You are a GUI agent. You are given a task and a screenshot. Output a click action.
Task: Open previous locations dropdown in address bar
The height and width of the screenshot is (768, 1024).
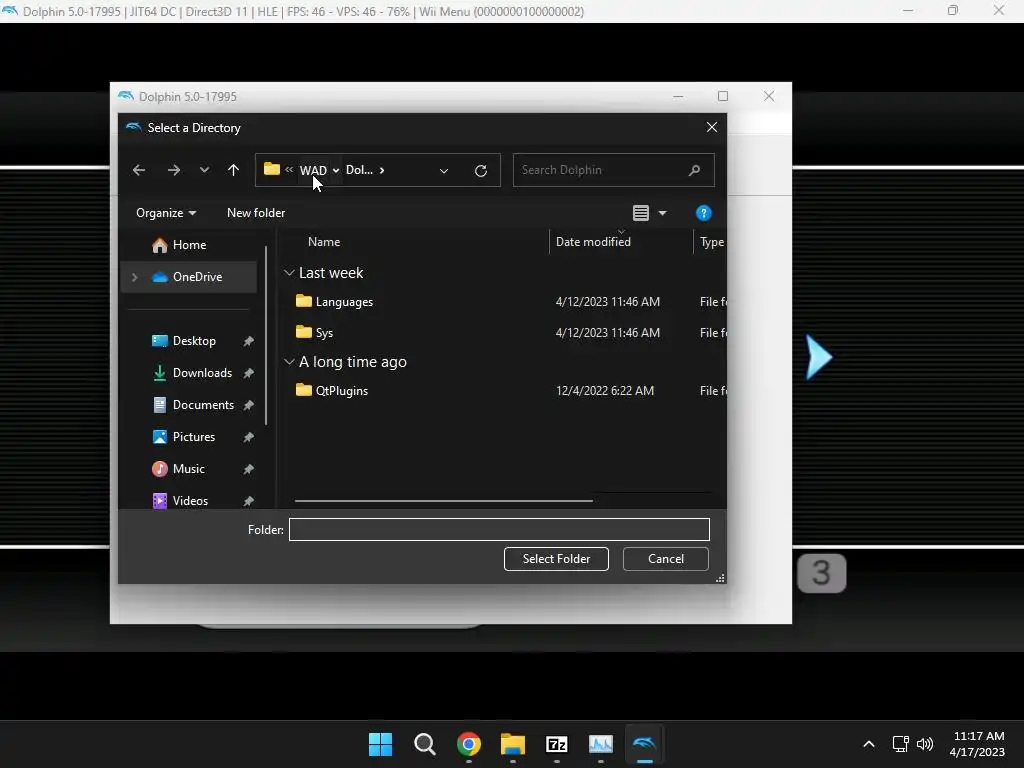pyautogui.click(x=443, y=170)
